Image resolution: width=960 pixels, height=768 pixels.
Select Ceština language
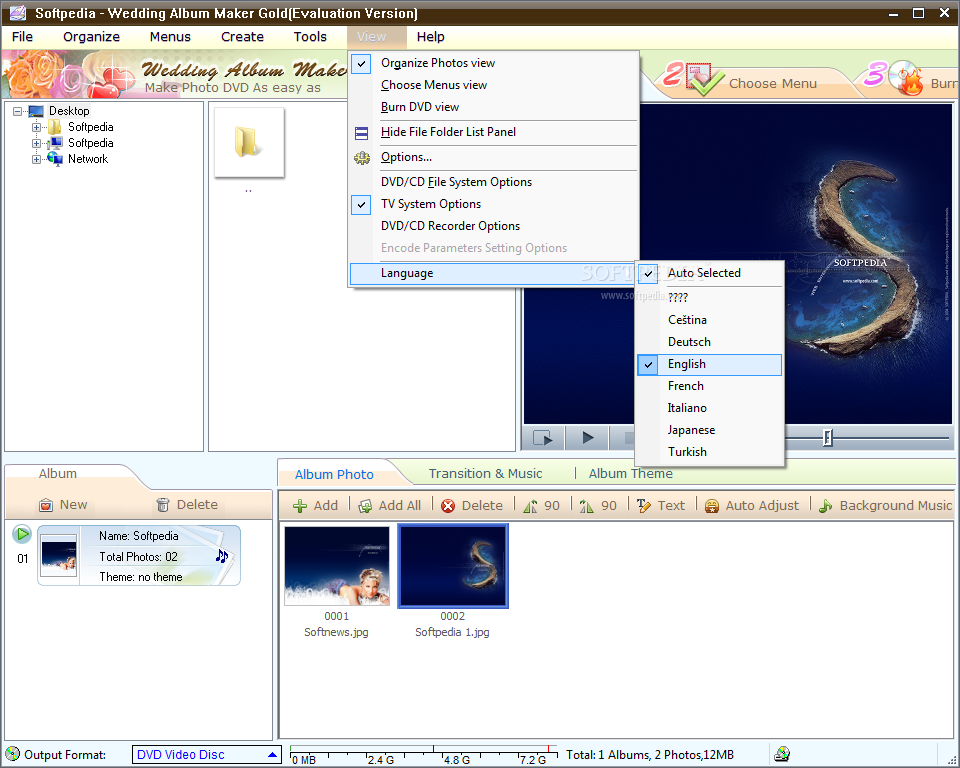[x=710, y=320]
